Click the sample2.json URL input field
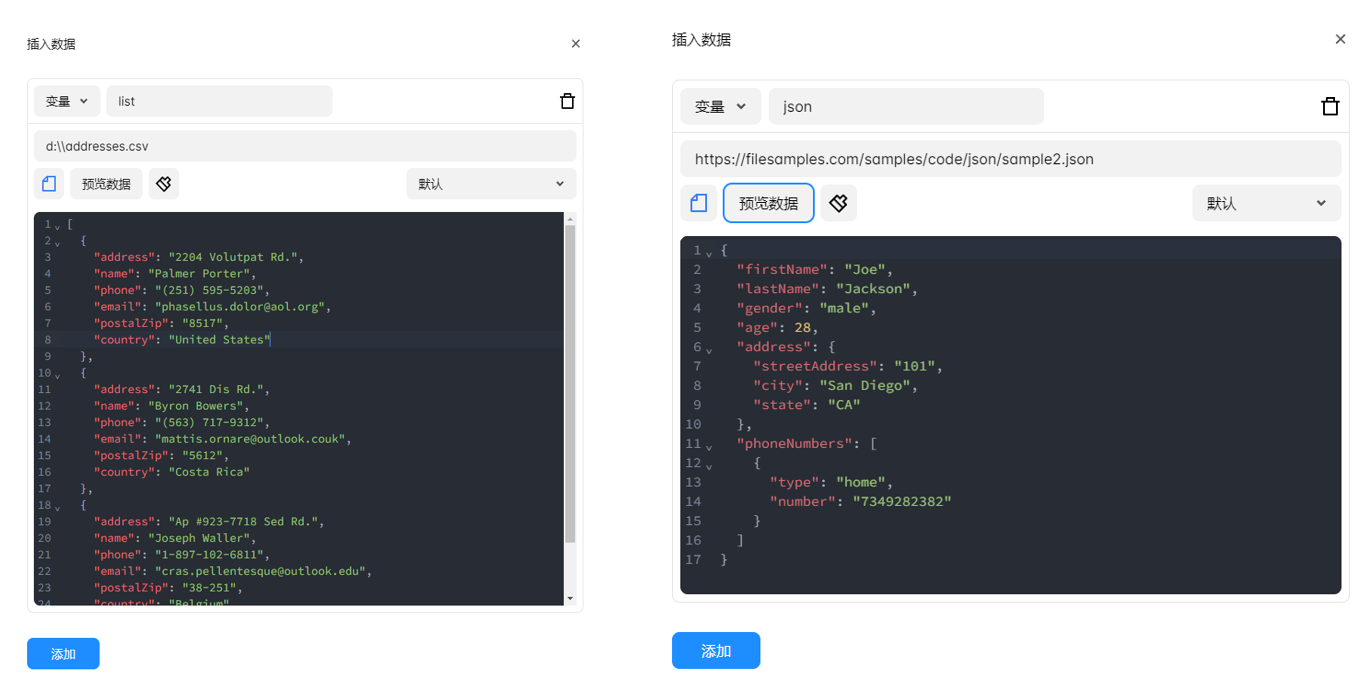 click(x=1010, y=159)
